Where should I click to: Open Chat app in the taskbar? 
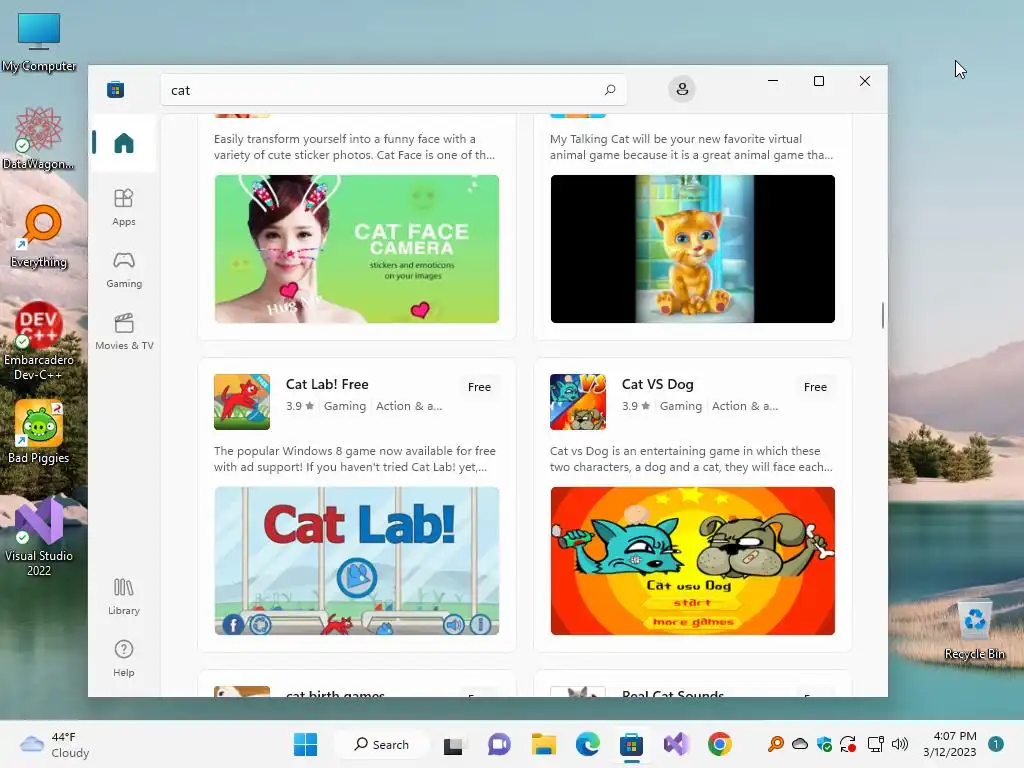coord(499,744)
